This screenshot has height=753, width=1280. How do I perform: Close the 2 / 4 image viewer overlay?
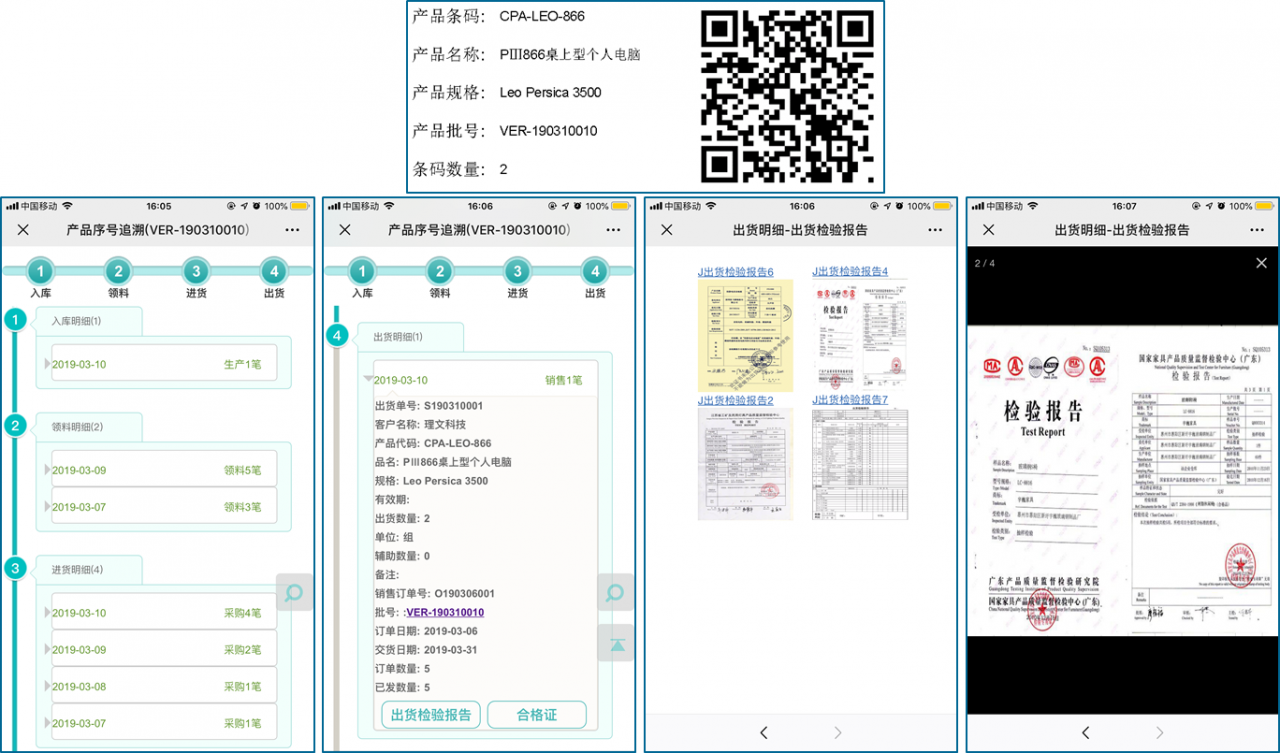pos(1261,263)
